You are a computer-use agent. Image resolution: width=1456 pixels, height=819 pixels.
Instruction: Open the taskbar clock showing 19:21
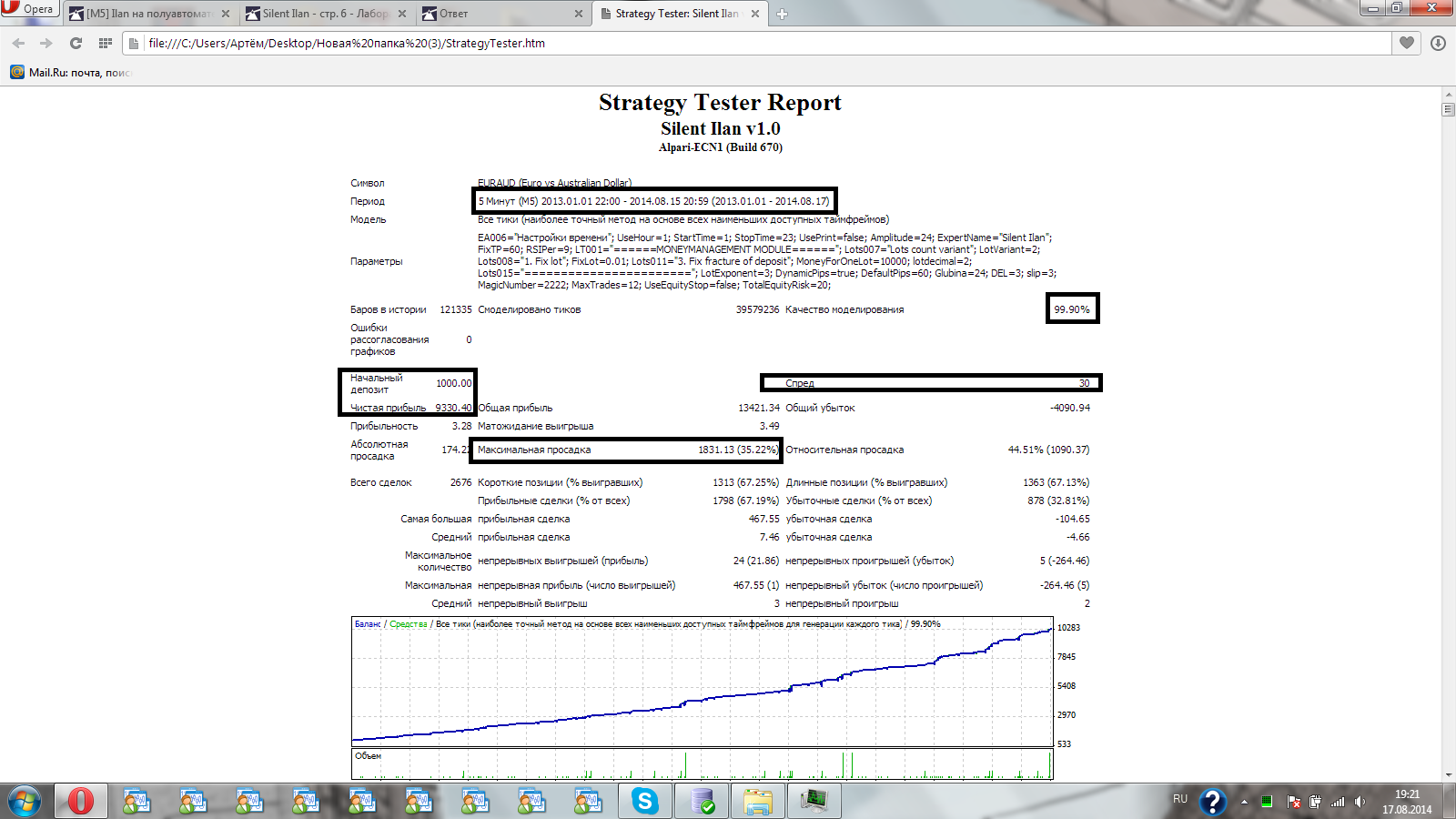(1407, 802)
